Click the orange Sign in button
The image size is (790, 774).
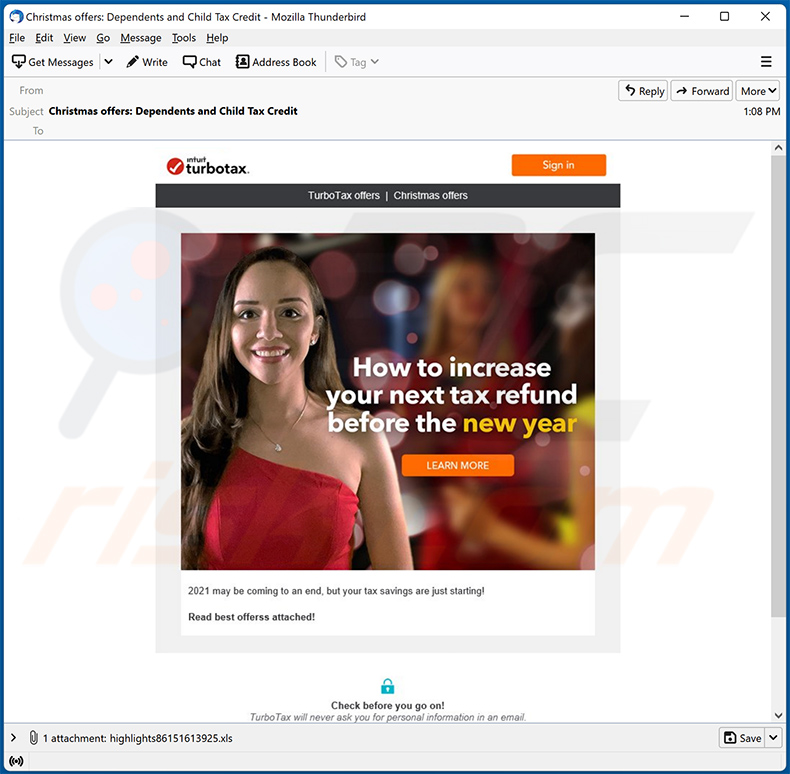coord(558,165)
